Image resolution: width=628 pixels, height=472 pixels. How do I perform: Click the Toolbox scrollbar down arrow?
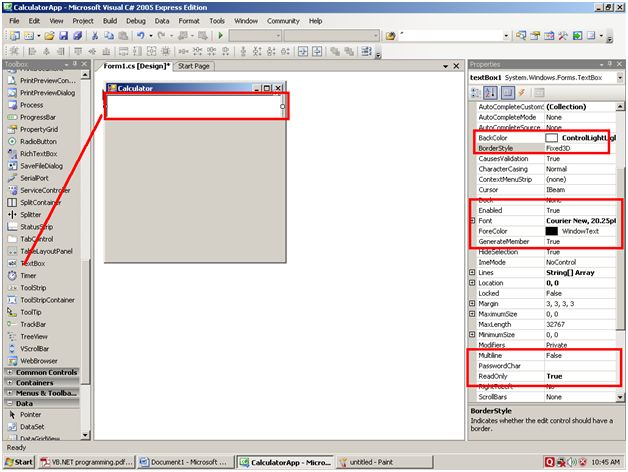[85, 435]
